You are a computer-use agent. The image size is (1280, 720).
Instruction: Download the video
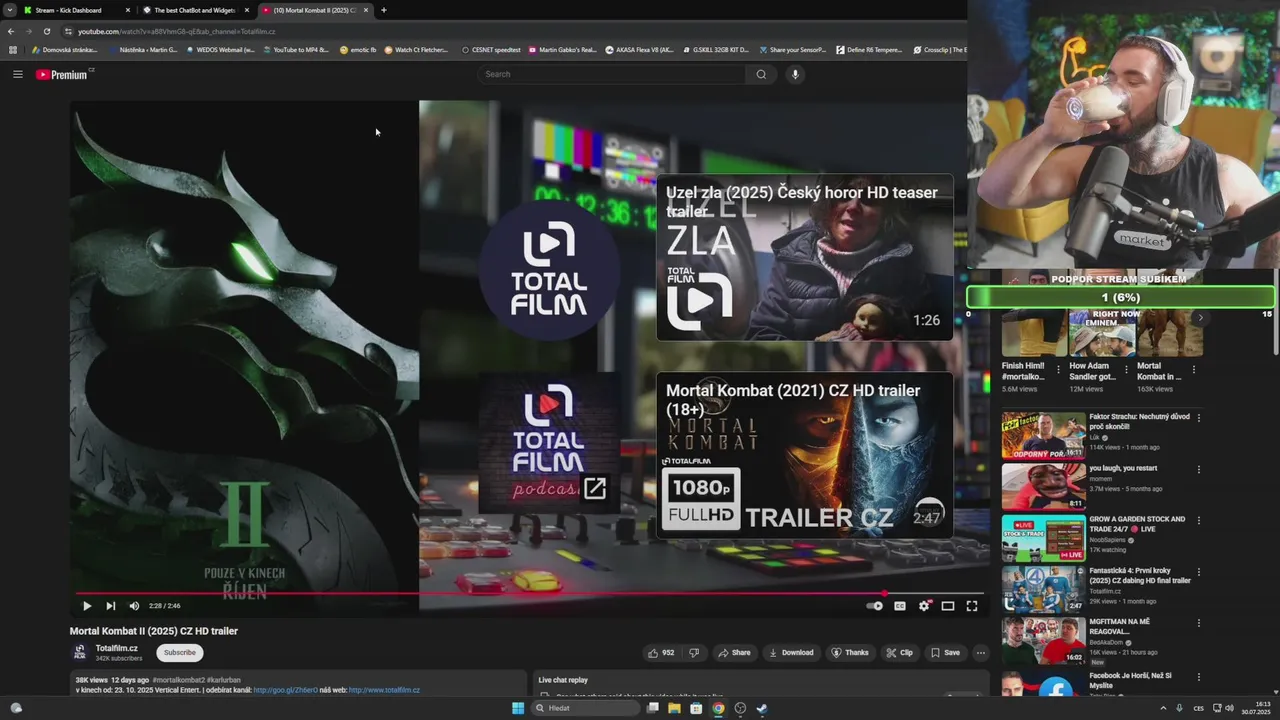790,653
